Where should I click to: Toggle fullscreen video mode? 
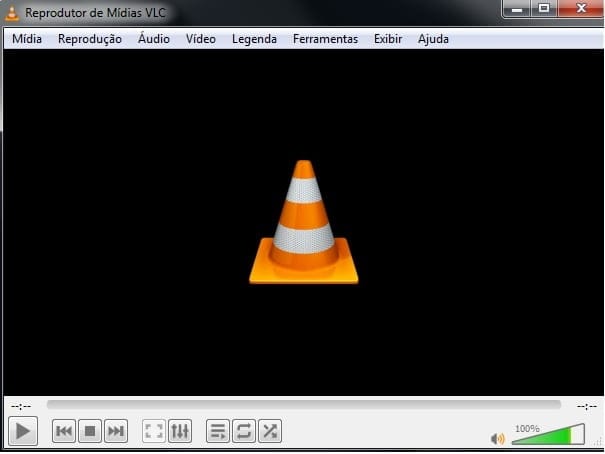(154, 431)
